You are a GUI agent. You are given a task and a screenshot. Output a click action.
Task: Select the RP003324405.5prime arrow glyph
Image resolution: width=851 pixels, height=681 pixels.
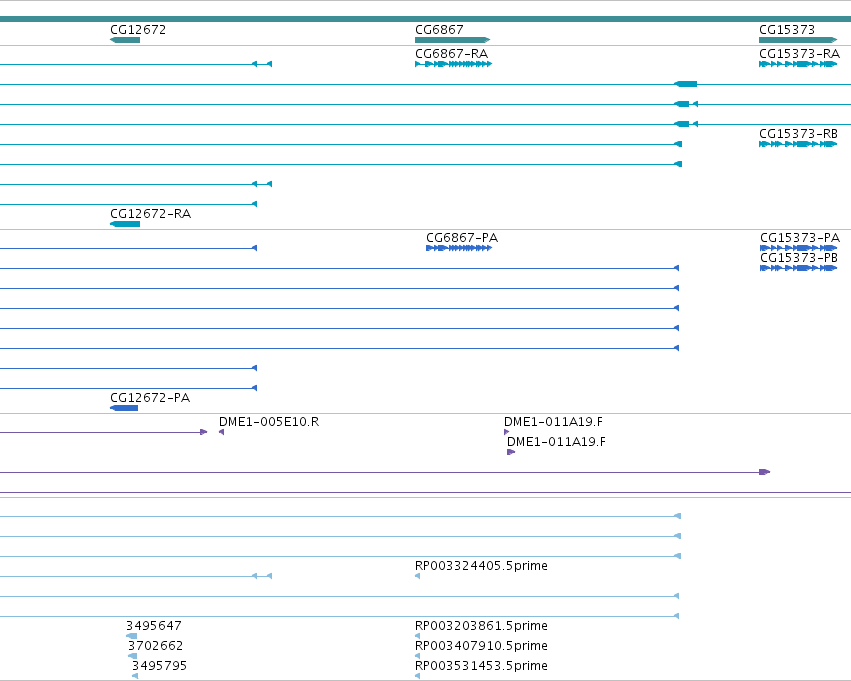417,576
